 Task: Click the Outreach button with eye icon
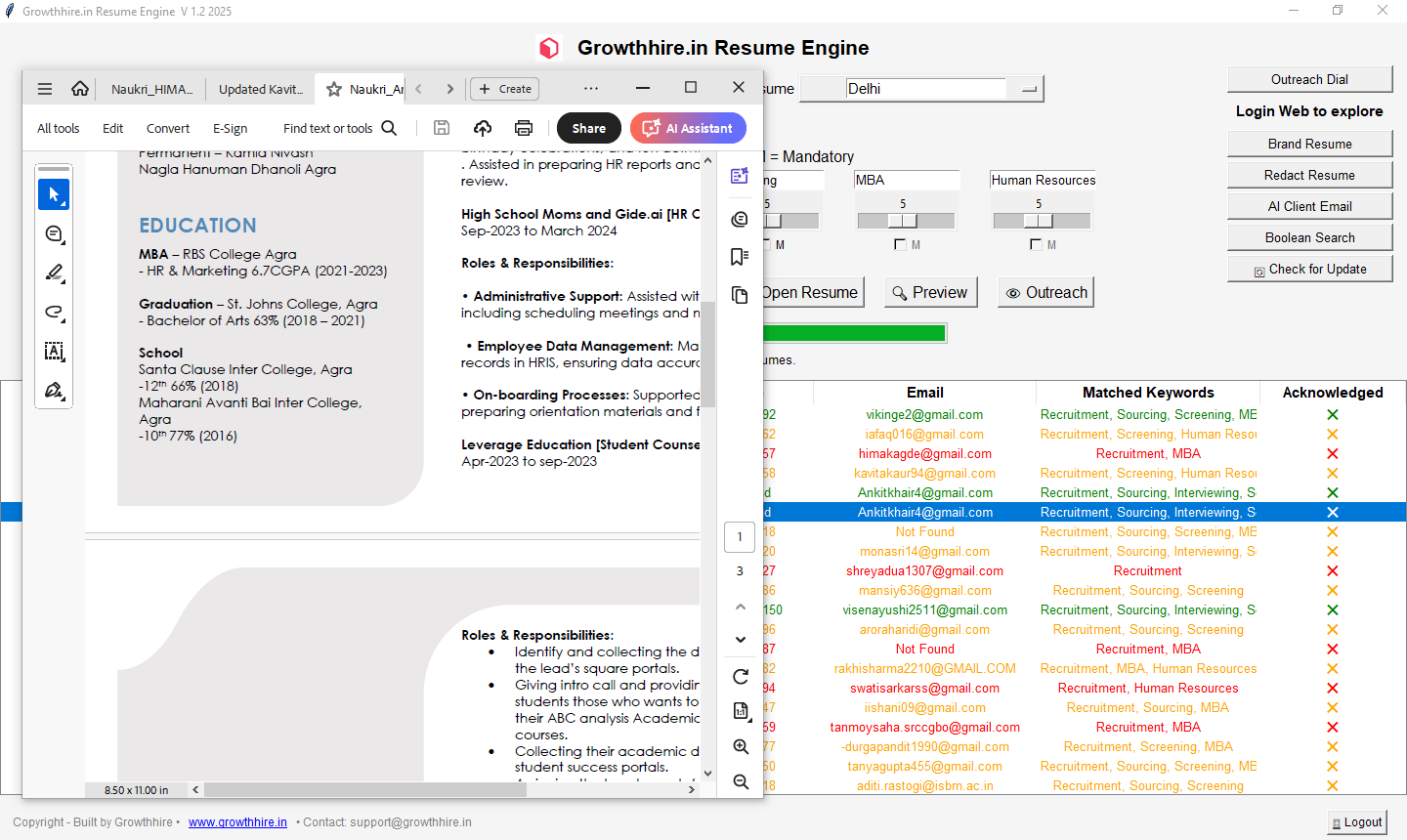(1045, 292)
